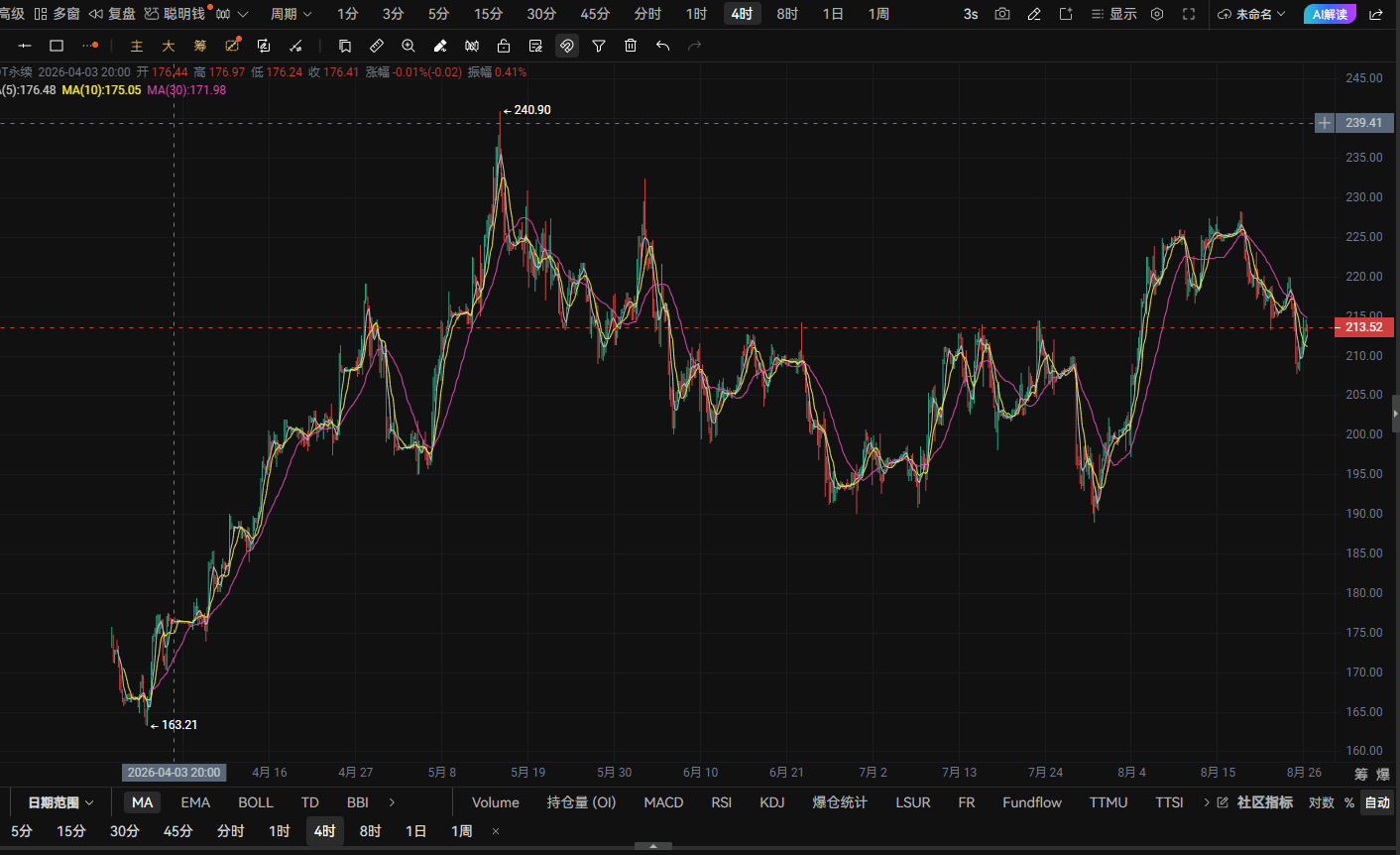Expand the 周期 period dropdown
This screenshot has height=855, width=1400.
pyautogui.click(x=291, y=14)
